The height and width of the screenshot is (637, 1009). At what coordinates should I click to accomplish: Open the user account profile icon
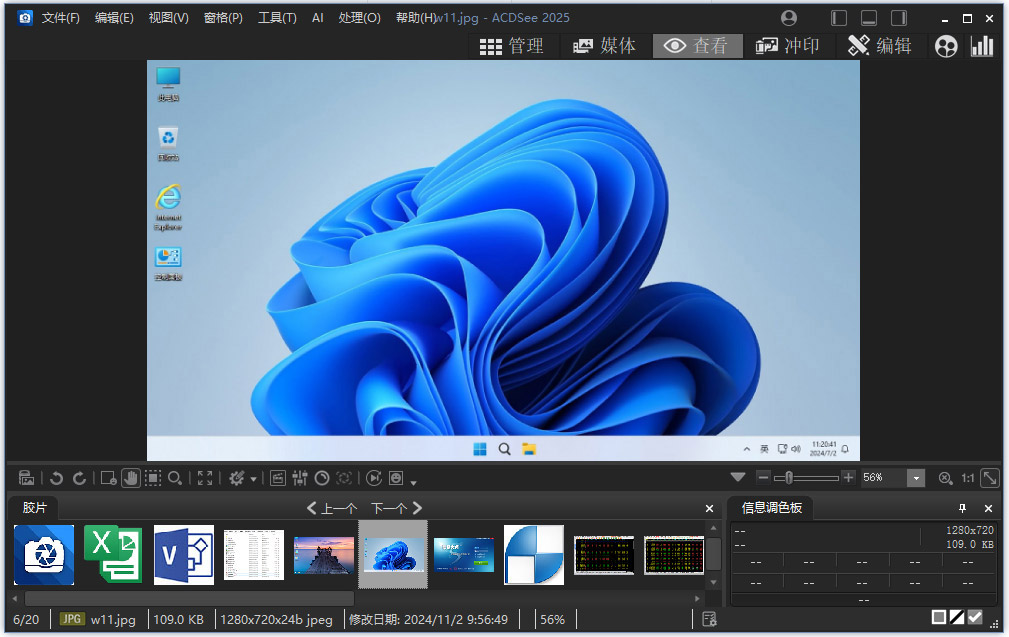pyautogui.click(x=789, y=18)
